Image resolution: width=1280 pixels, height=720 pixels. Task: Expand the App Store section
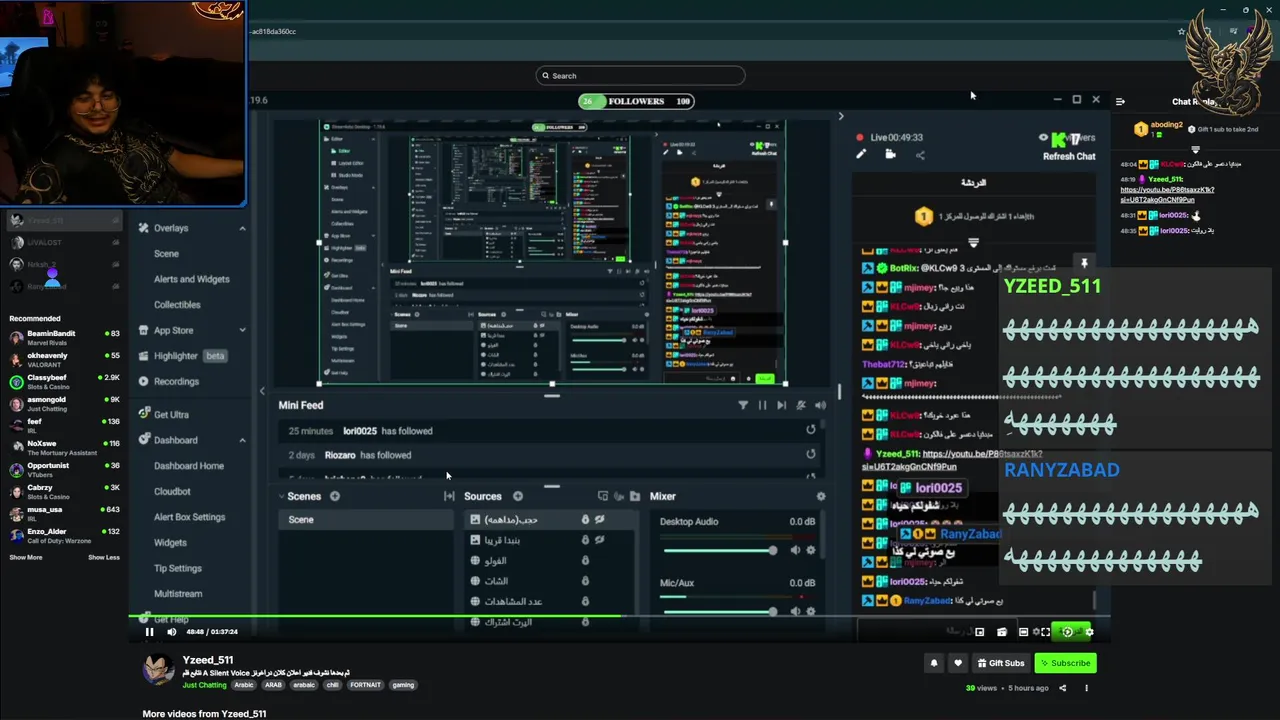242,330
